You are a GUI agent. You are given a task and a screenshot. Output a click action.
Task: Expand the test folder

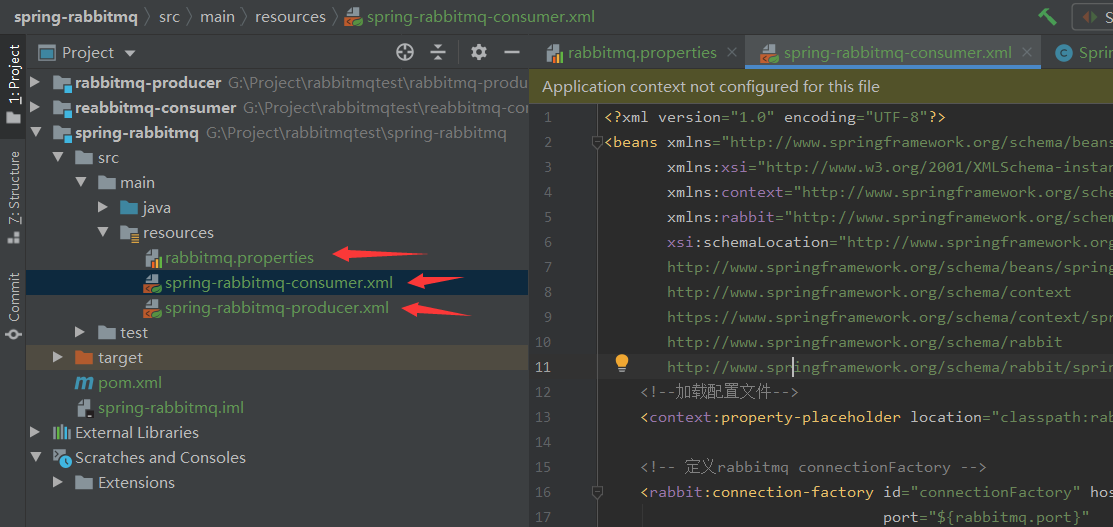(81, 332)
